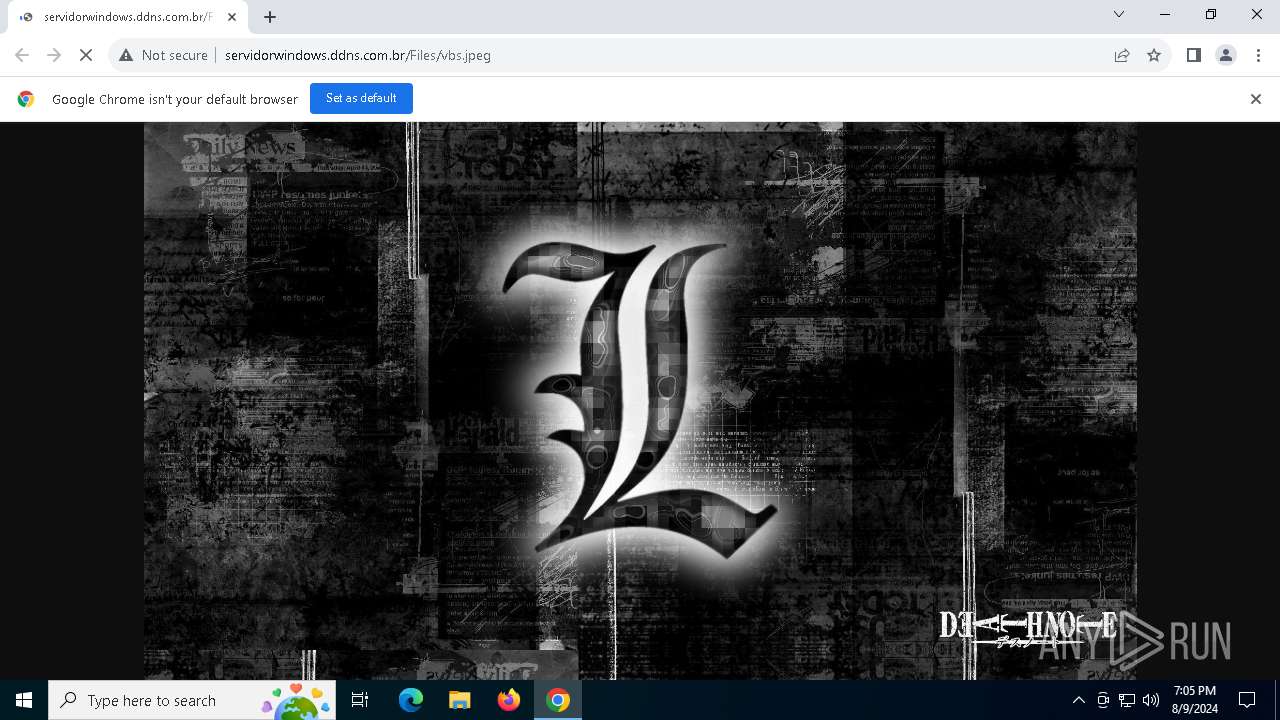Viewport: 1280px width, 720px height.
Task: Click the search highlights earth icon
Action: point(296,702)
